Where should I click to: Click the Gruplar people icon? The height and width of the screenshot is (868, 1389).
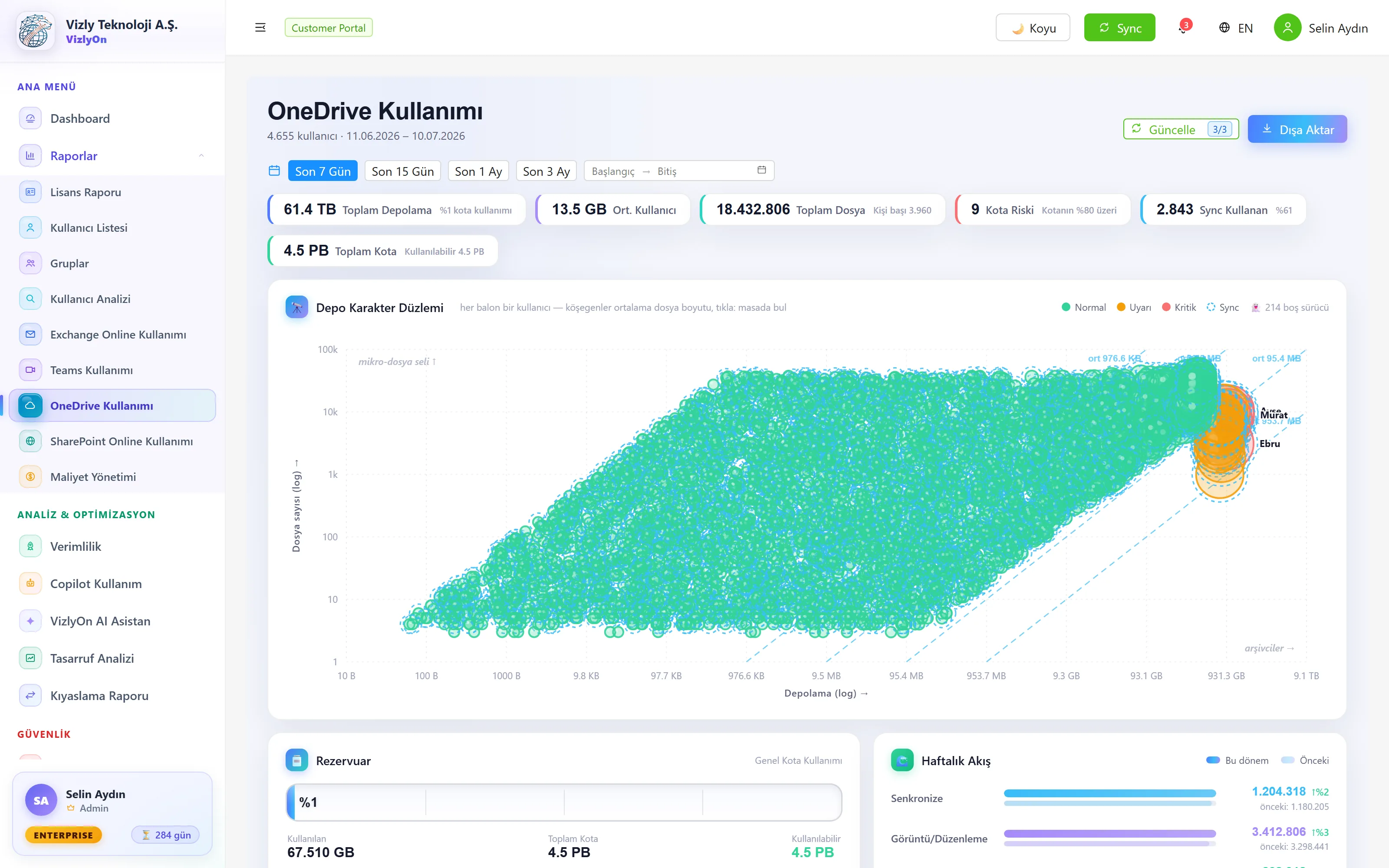point(30,263)
